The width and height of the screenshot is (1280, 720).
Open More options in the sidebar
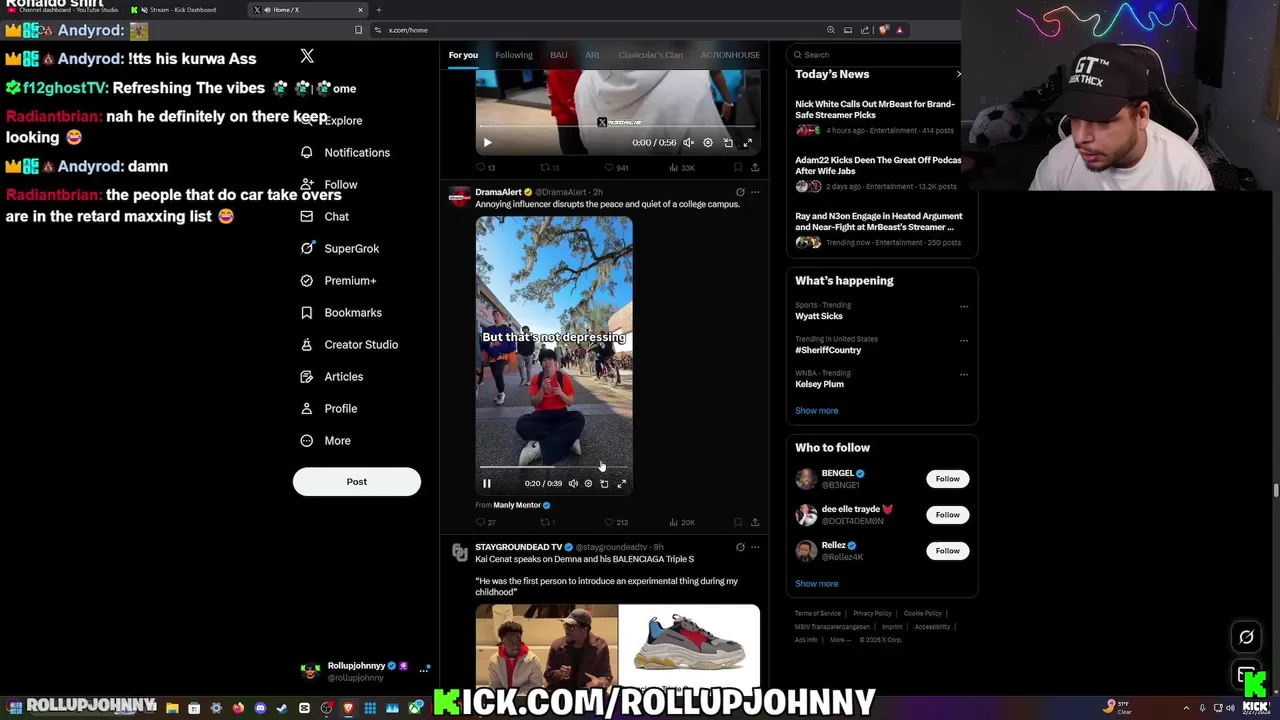coord(326,440)
